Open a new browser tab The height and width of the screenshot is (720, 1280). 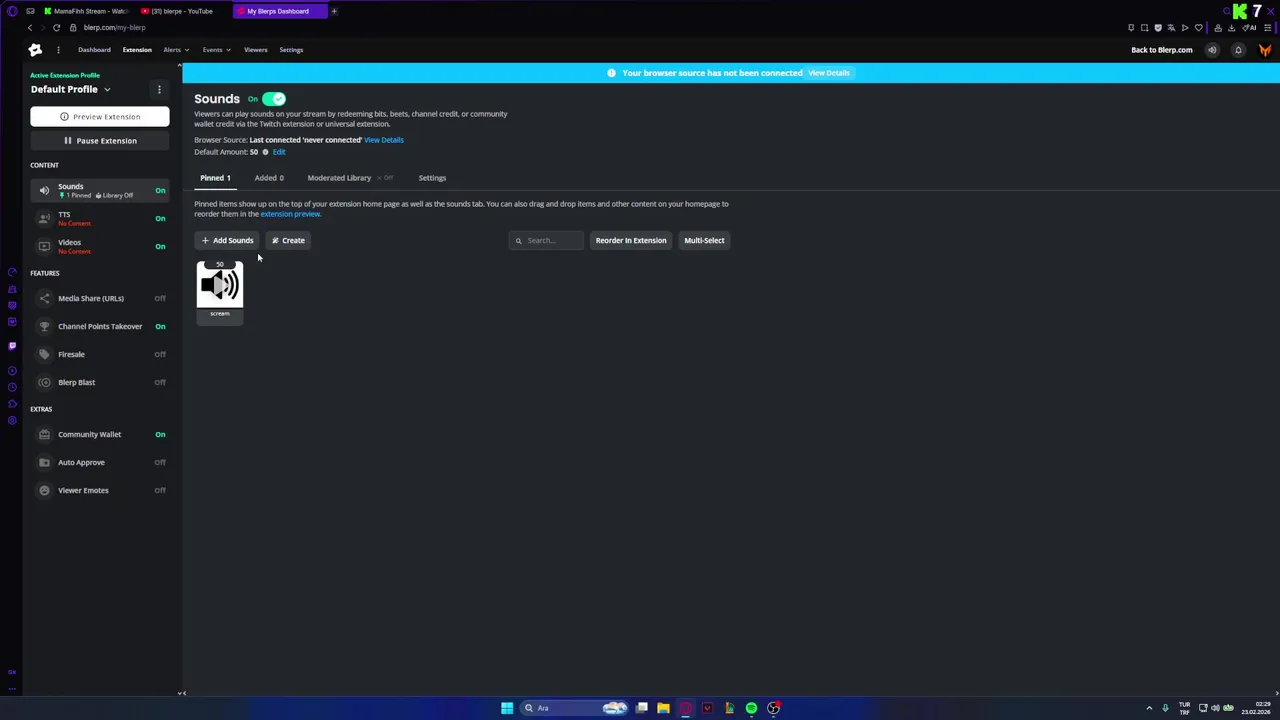coord(334,11)
